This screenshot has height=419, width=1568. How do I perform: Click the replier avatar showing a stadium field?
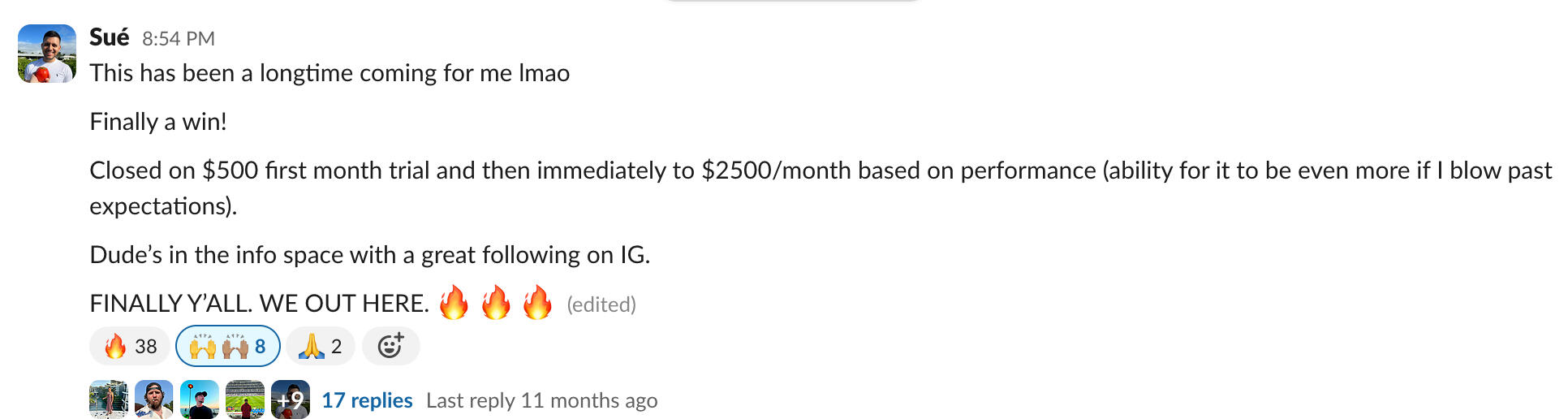click(x=245, y=400)
